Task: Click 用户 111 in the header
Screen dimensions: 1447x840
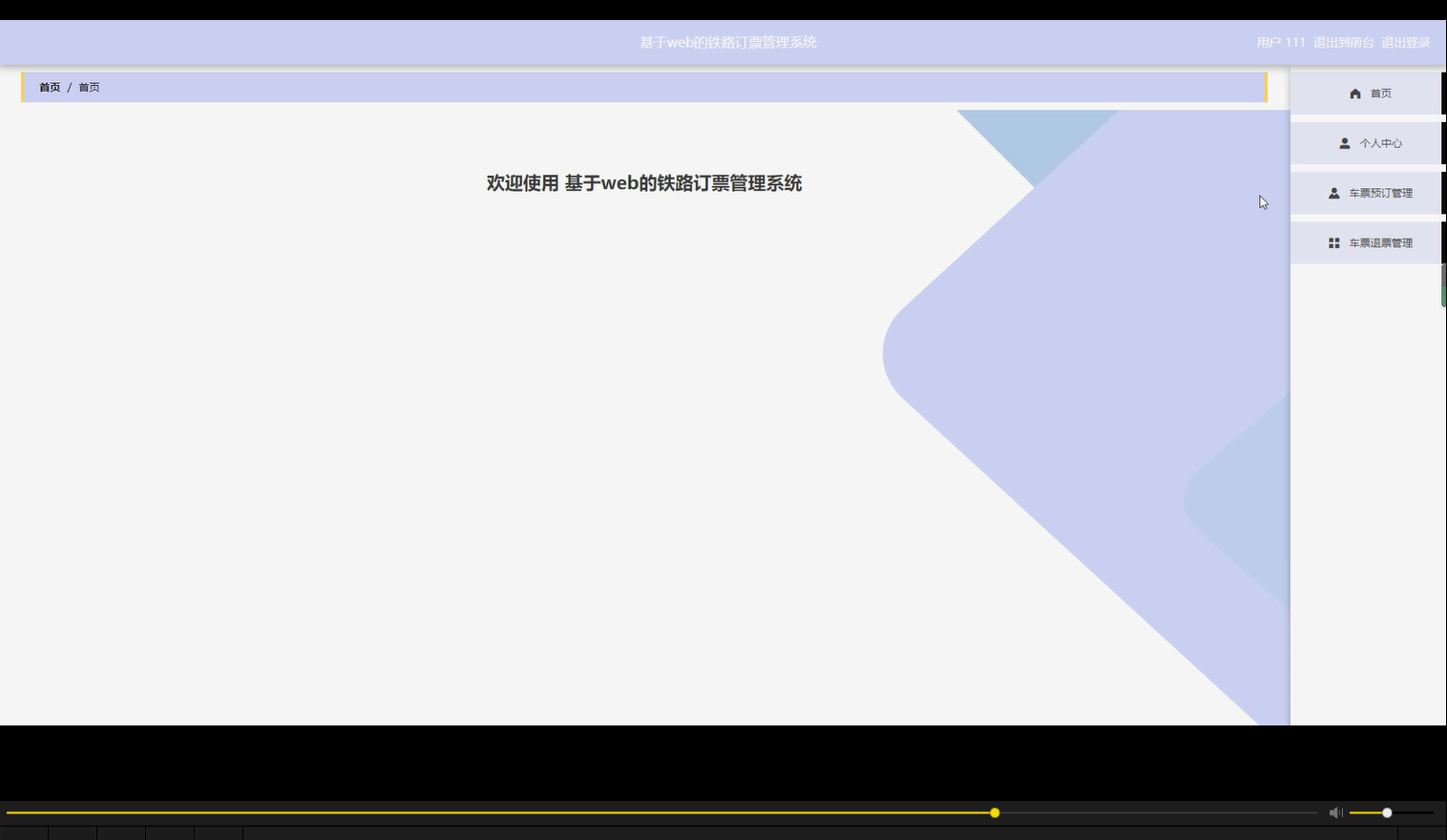Action: (x=1280, y=42)
